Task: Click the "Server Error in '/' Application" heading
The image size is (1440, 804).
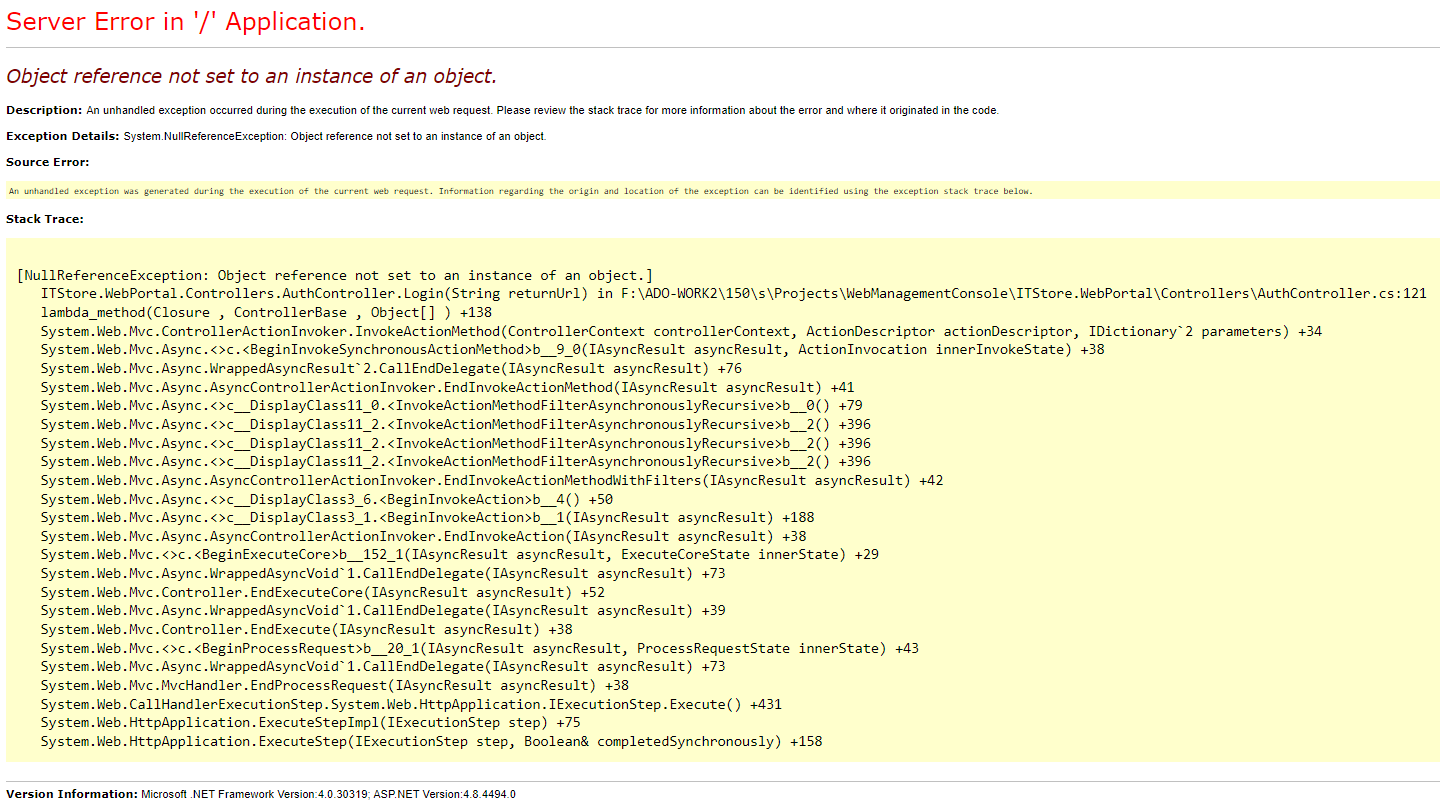Action: click(185, 22)
